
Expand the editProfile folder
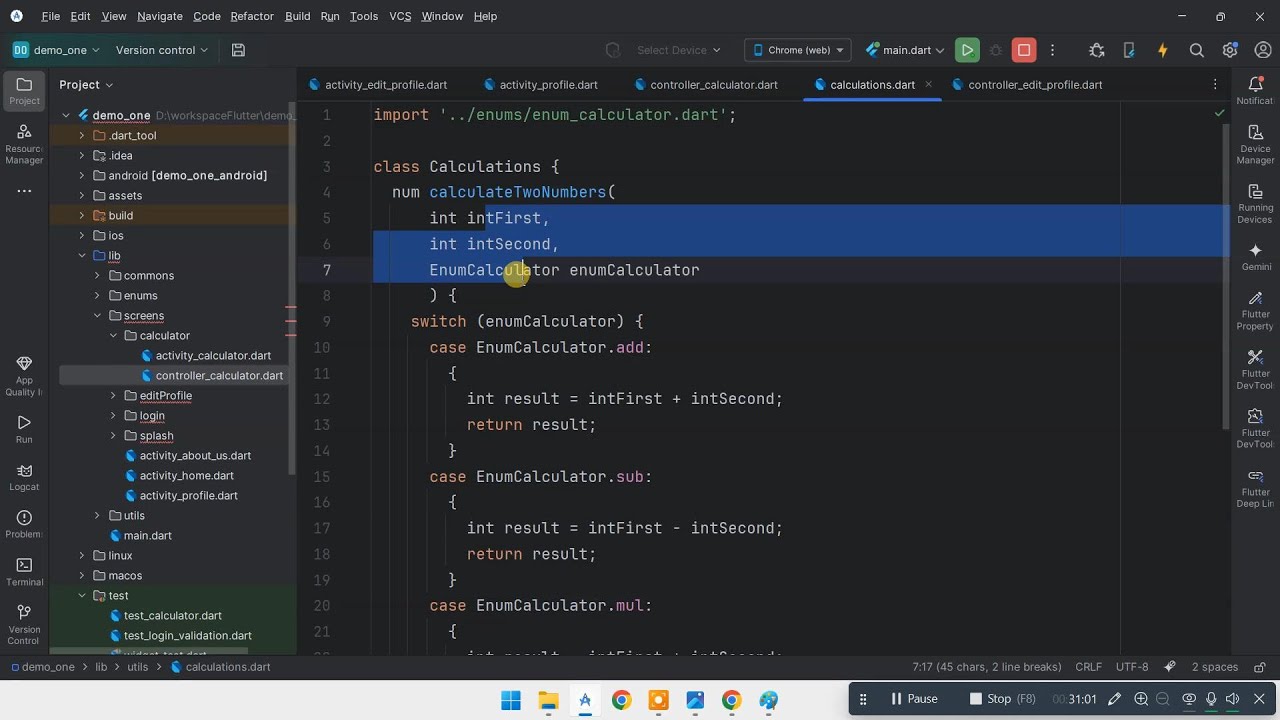click(113, 395)
